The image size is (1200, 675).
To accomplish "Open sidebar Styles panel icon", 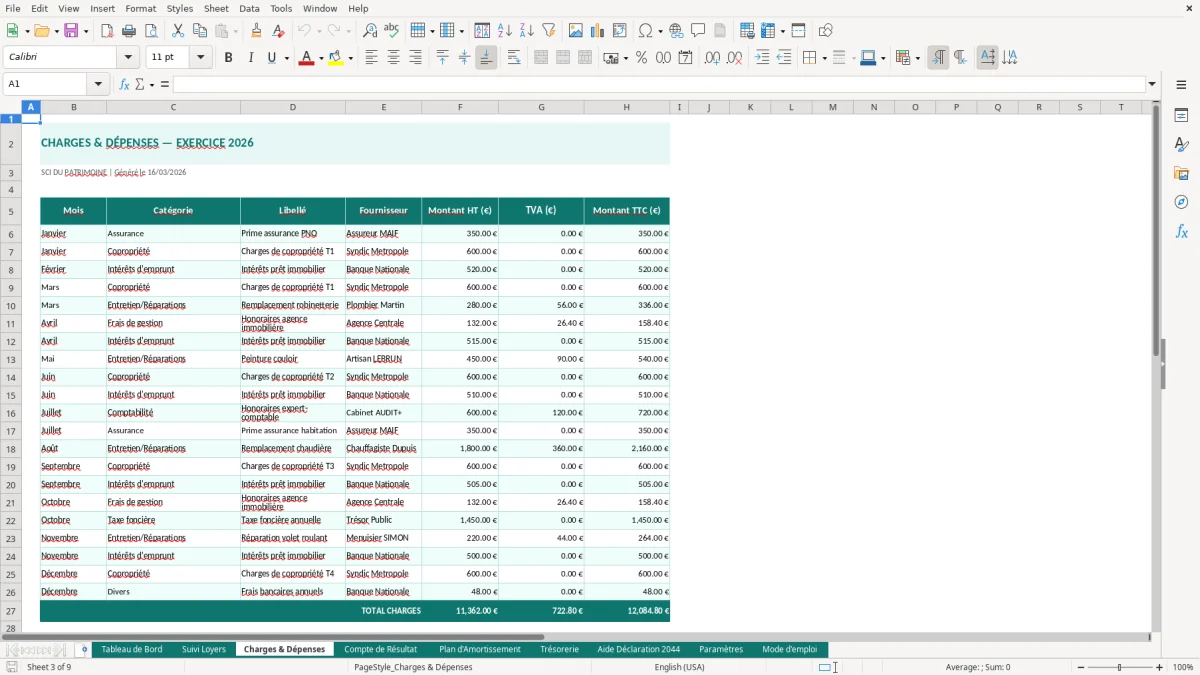I will tap(1181, 144).
